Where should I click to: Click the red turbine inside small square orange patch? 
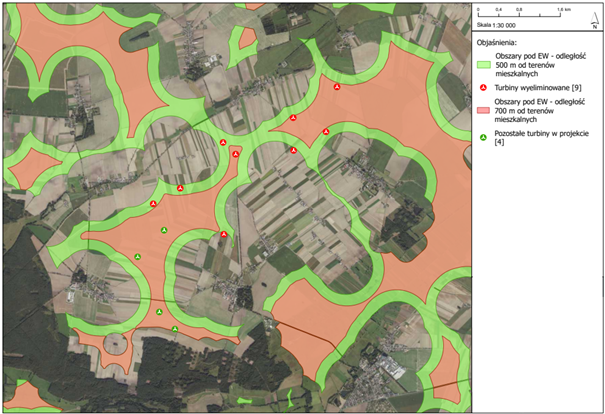point(235,153)
